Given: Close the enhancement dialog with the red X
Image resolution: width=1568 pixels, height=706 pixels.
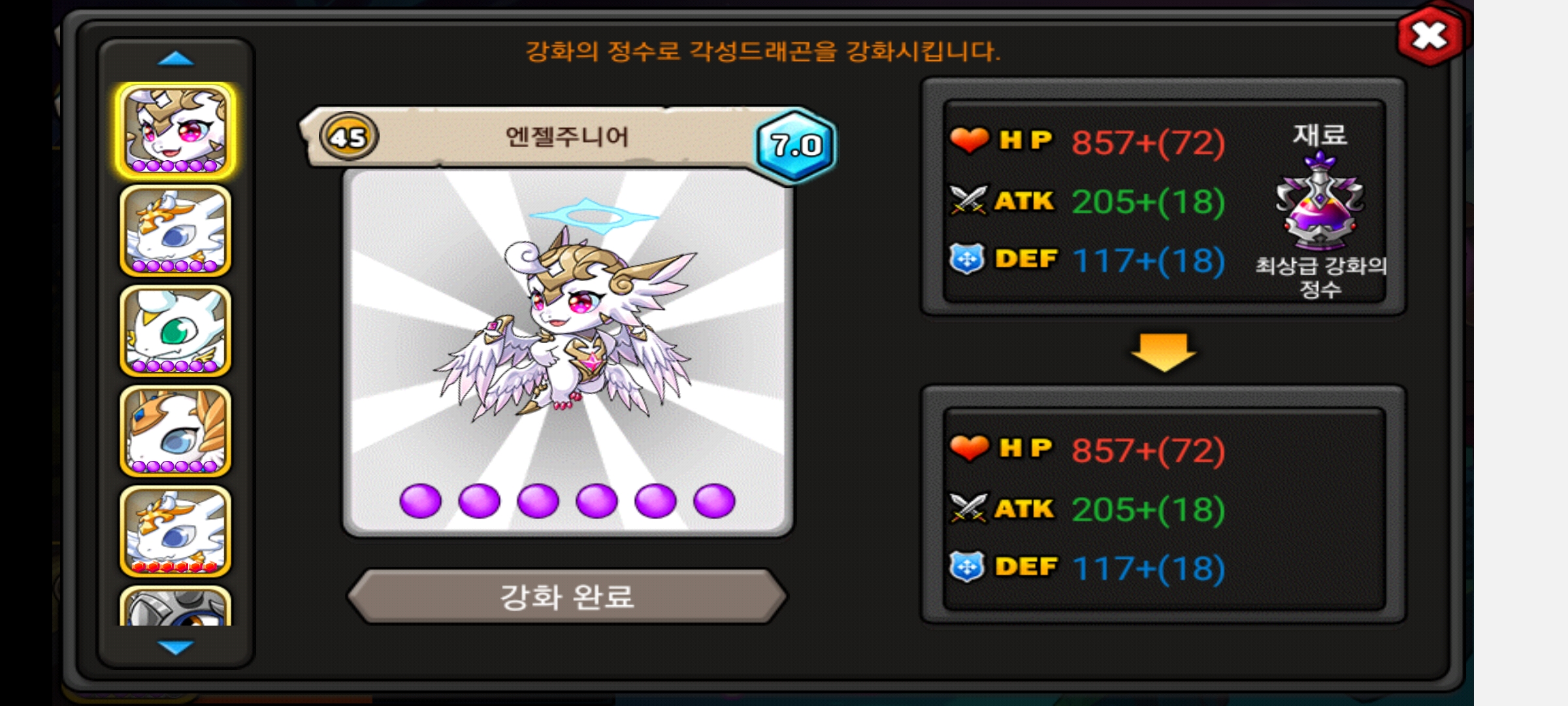Looking at the screenshot, I should pos(1429,36).
